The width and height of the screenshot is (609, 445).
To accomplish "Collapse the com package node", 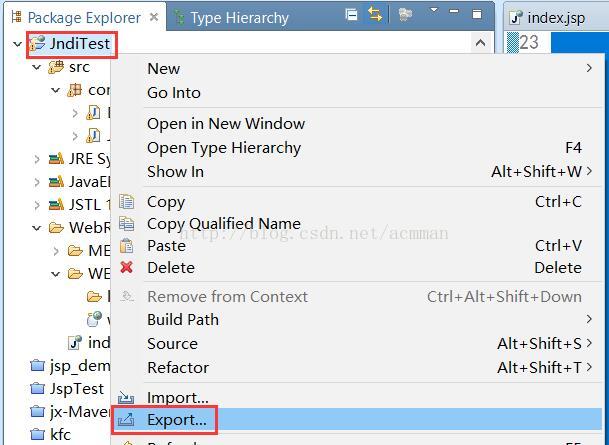I will click(x=56, y=90).
